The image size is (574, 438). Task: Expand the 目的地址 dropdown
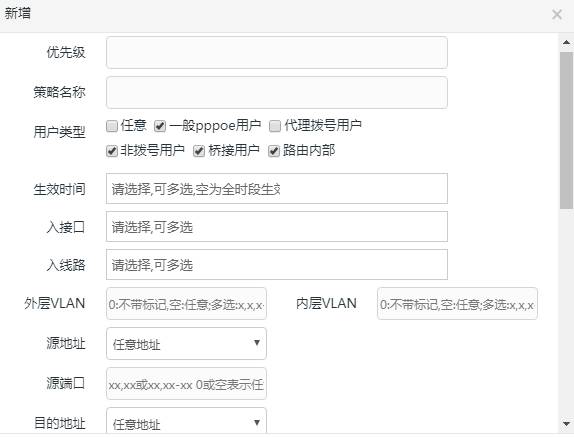coord(186,421)
